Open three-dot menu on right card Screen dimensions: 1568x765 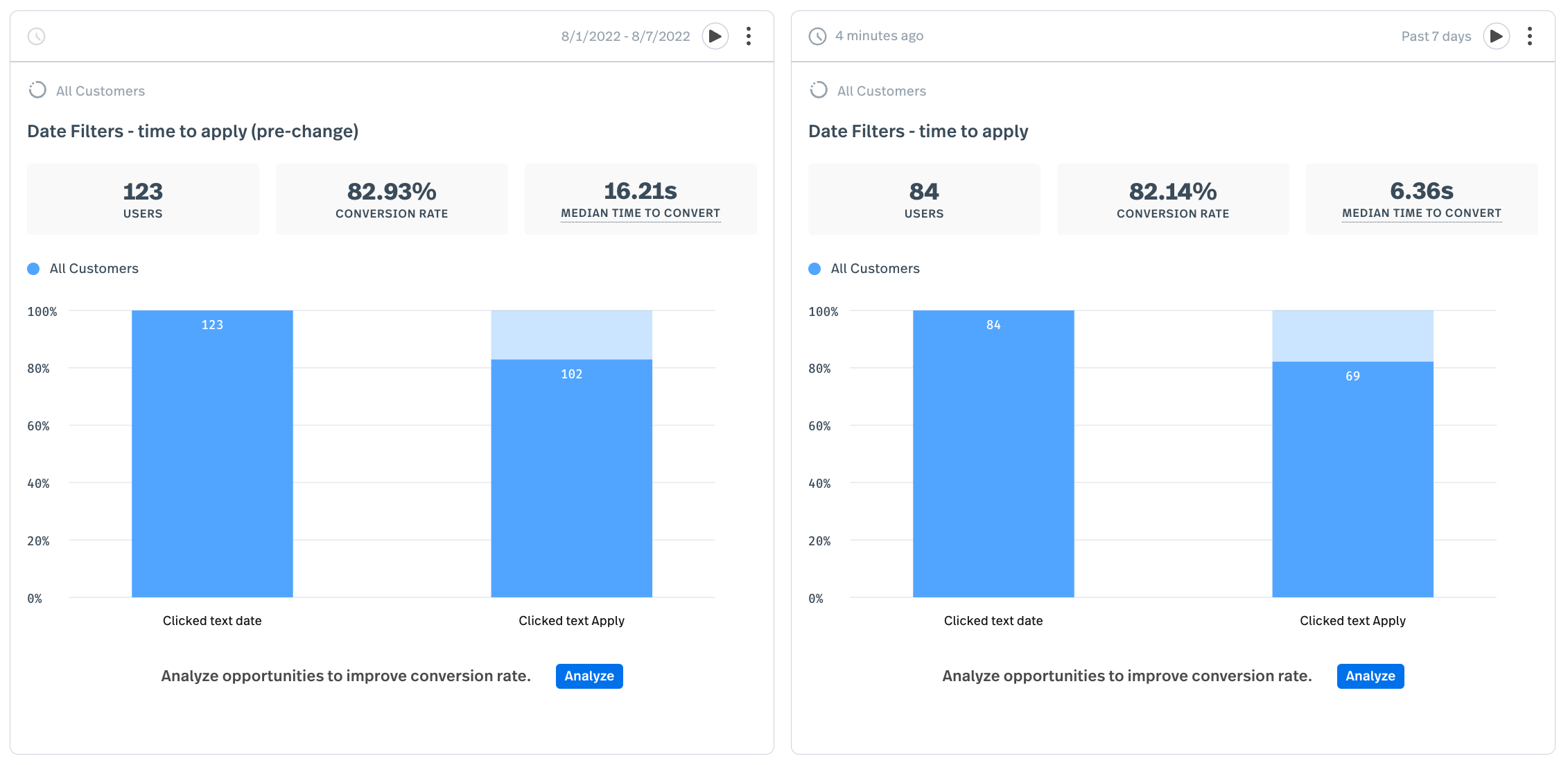coord(1529,36)
